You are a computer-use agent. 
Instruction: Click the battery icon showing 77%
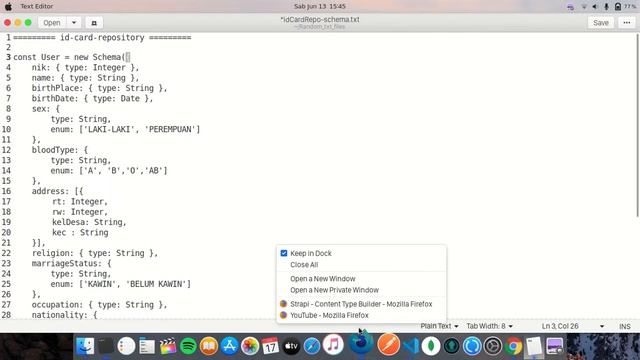[x=618, y=6]
